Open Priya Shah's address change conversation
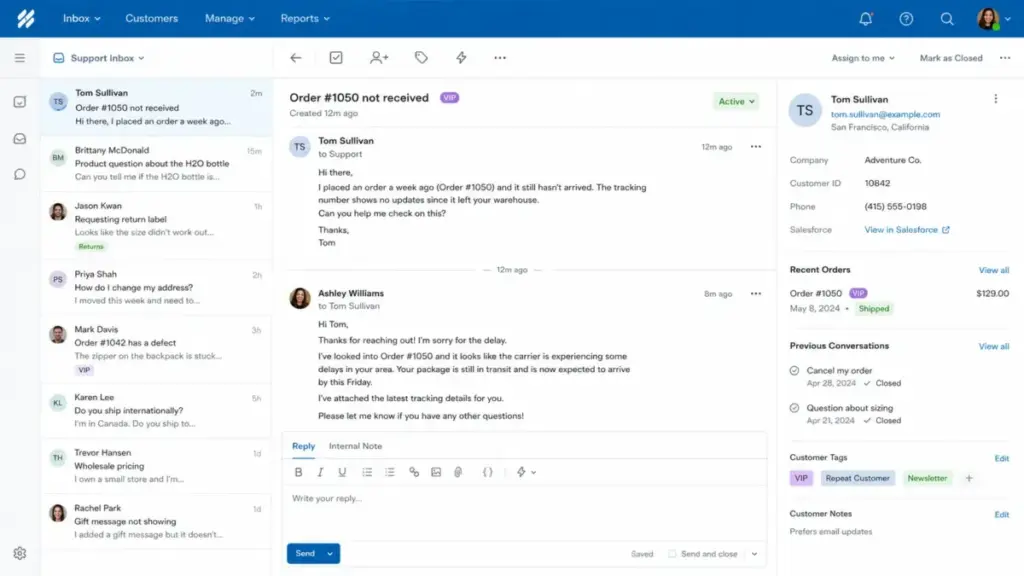 (x=157, y=287)
